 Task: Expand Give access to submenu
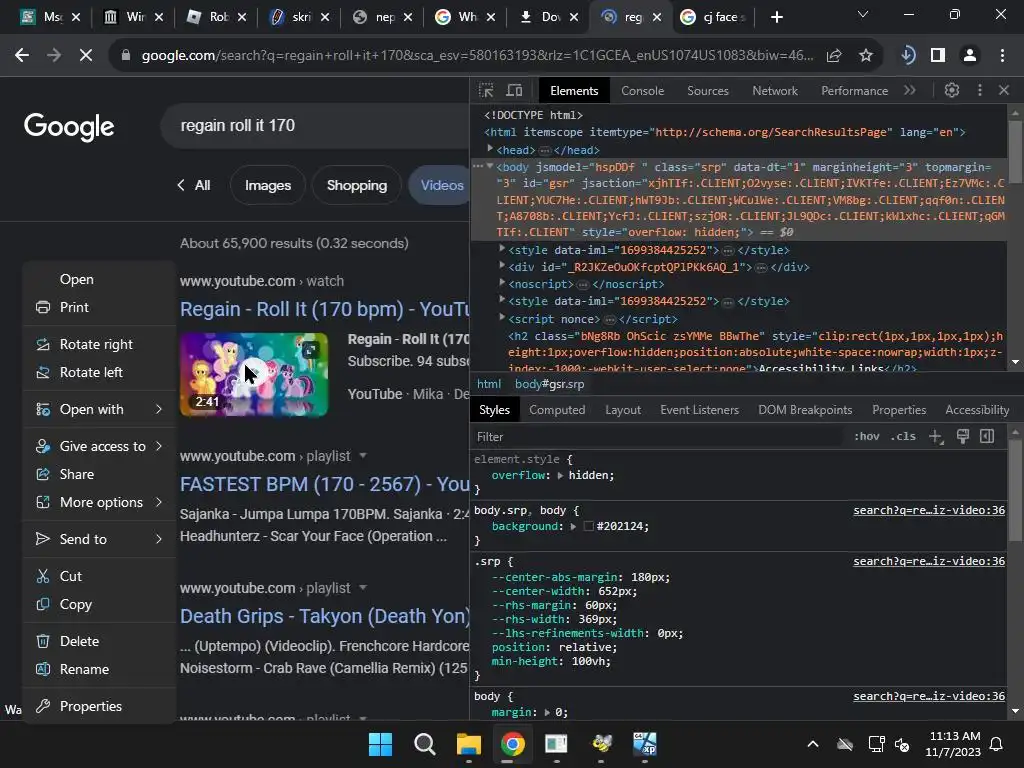tap(99, 447)
